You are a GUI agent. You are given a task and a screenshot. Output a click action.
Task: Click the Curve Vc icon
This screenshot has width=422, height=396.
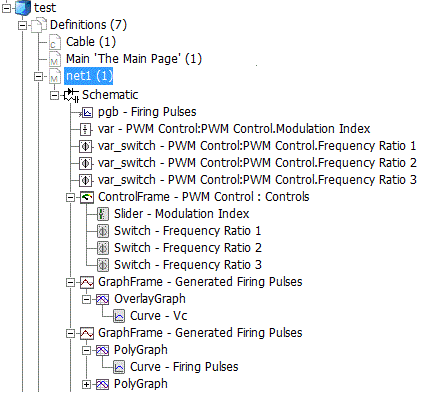[x=119, y=316]
